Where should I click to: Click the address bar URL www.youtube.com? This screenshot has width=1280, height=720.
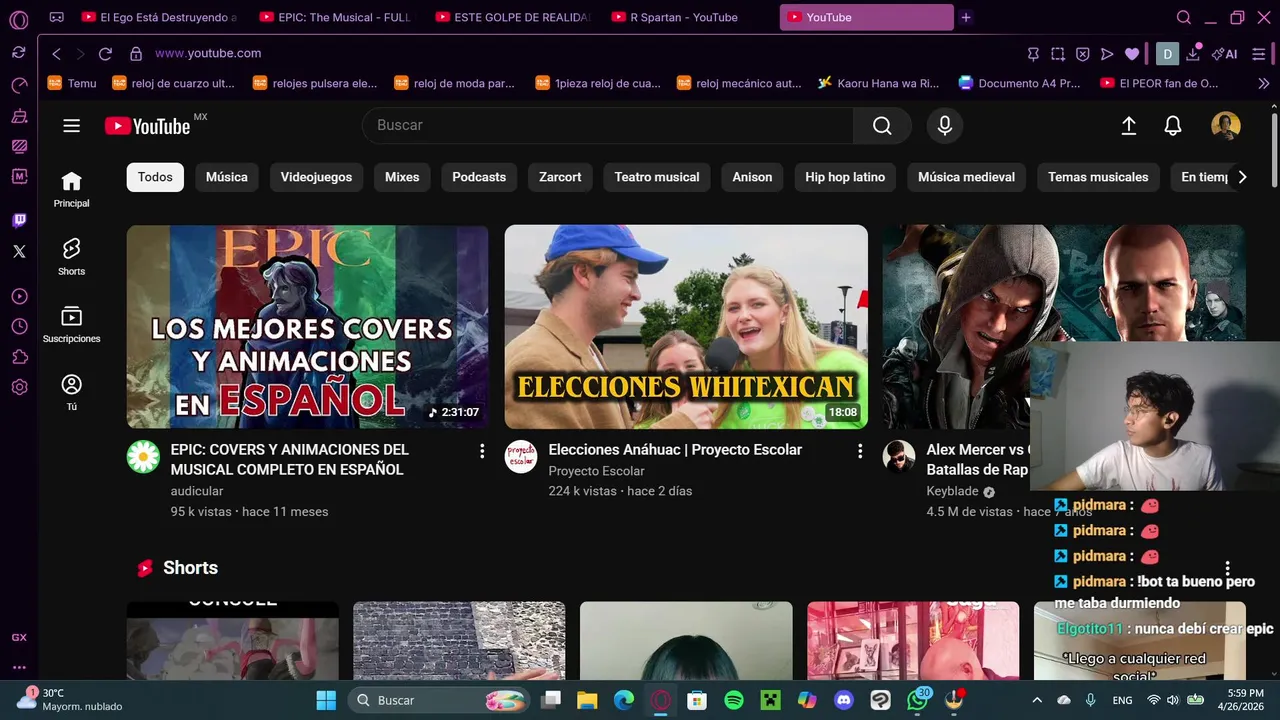coord(208,53)
